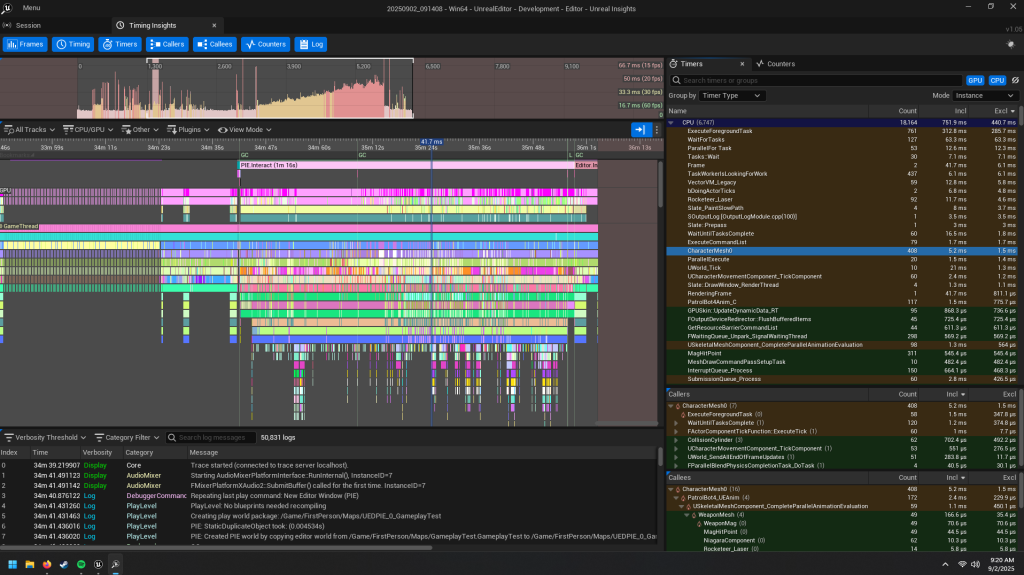Viewport: 1024px width, 575px height.
Task: Click the log horizontal scrollbar
Action: [x=217, y=548]
